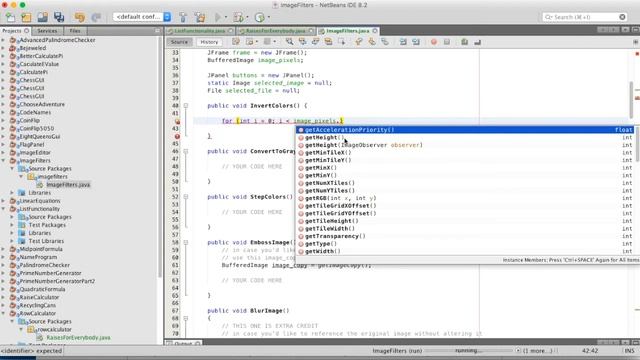Click the Run Project play icon
640x360 pixels.
[x=218, y=17]
